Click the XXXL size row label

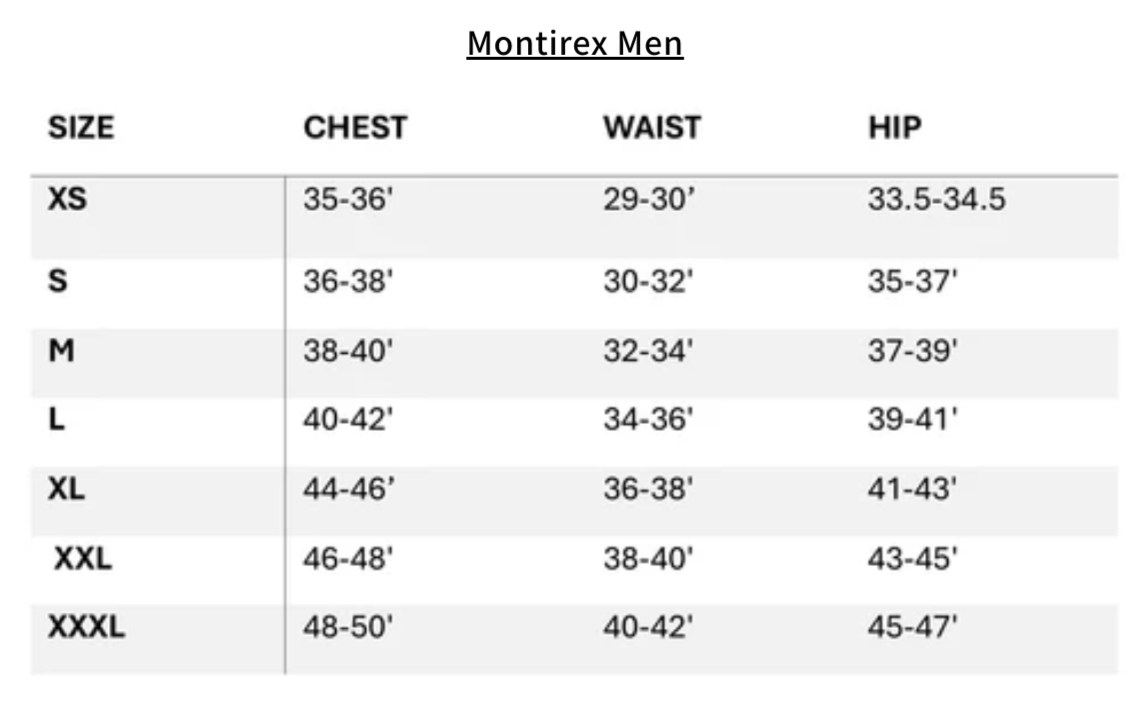[87, 628]
